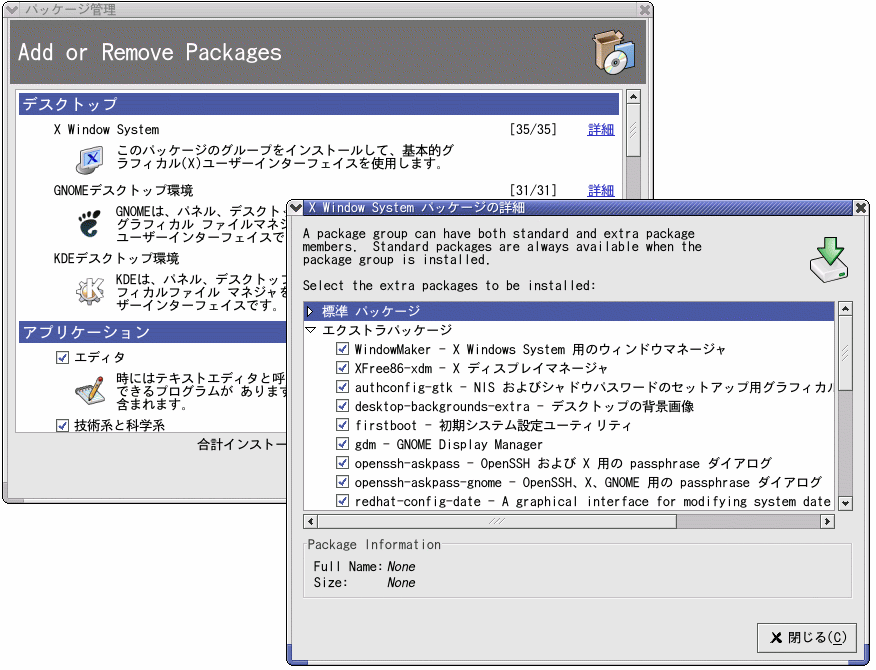Click the package box icon in header
This screenshot has width=876, height=670.
click(614, 51)
